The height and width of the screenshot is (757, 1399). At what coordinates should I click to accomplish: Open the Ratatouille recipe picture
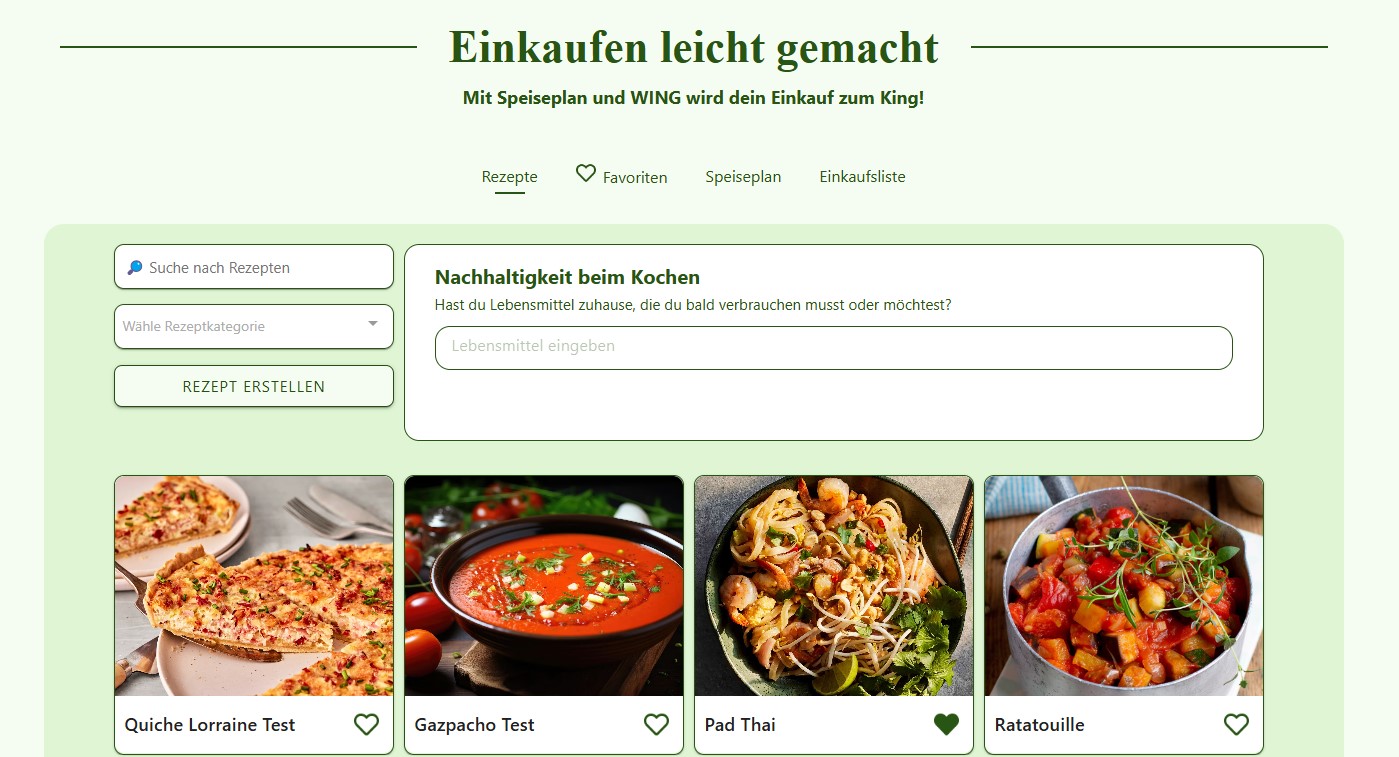click(x=1124, y=586)
